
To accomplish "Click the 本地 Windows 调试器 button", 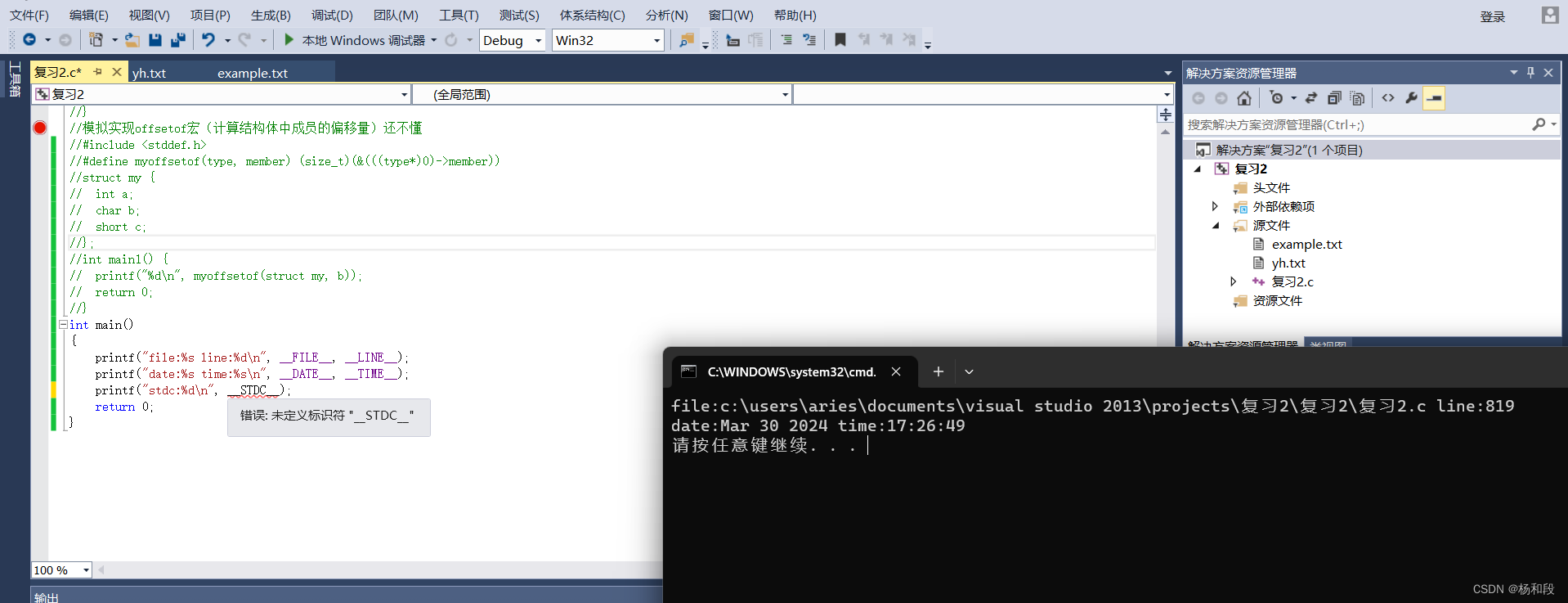I will click(x=363, y=40).
